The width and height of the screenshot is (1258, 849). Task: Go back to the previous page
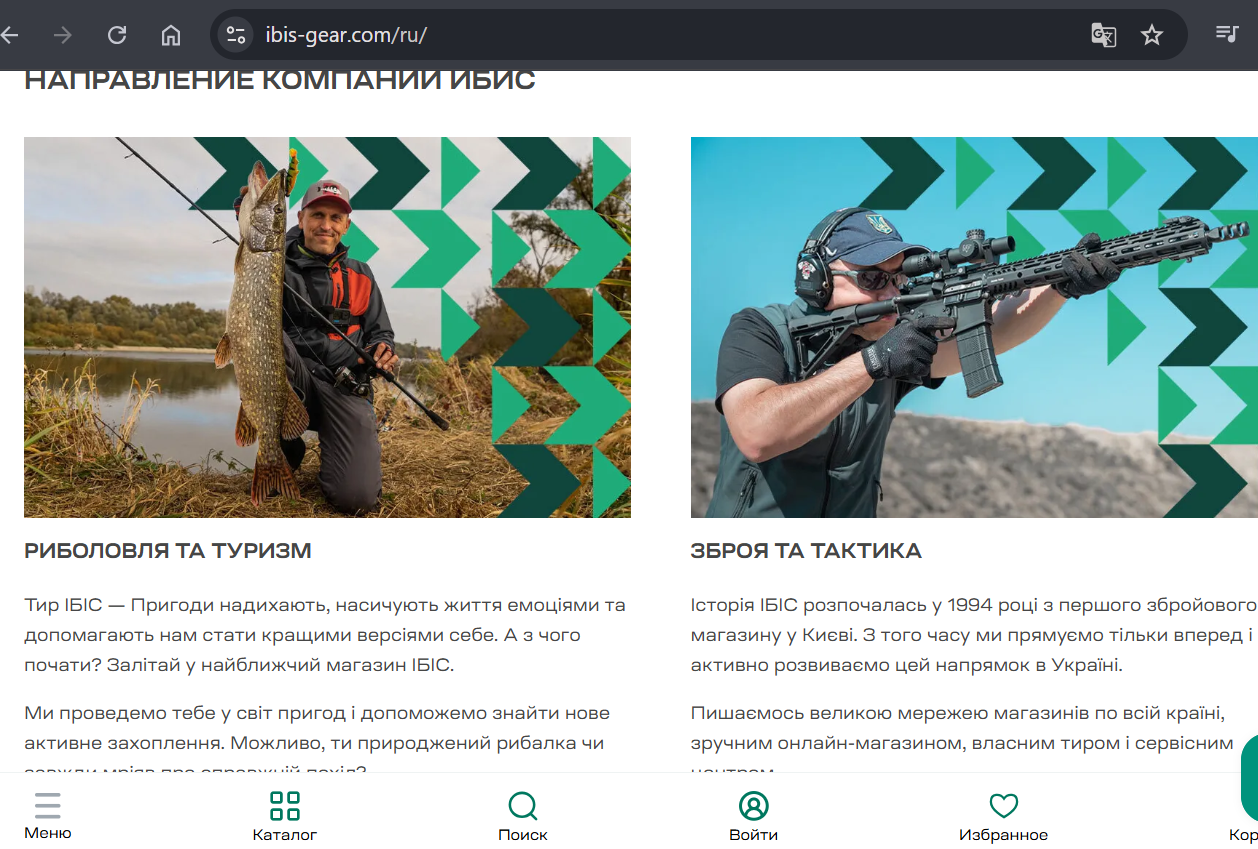click(x=10, y=35)
